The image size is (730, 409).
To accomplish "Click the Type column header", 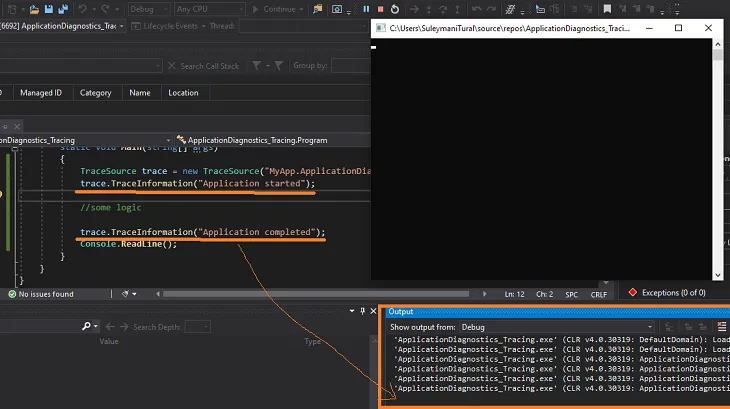I will 312,341.
